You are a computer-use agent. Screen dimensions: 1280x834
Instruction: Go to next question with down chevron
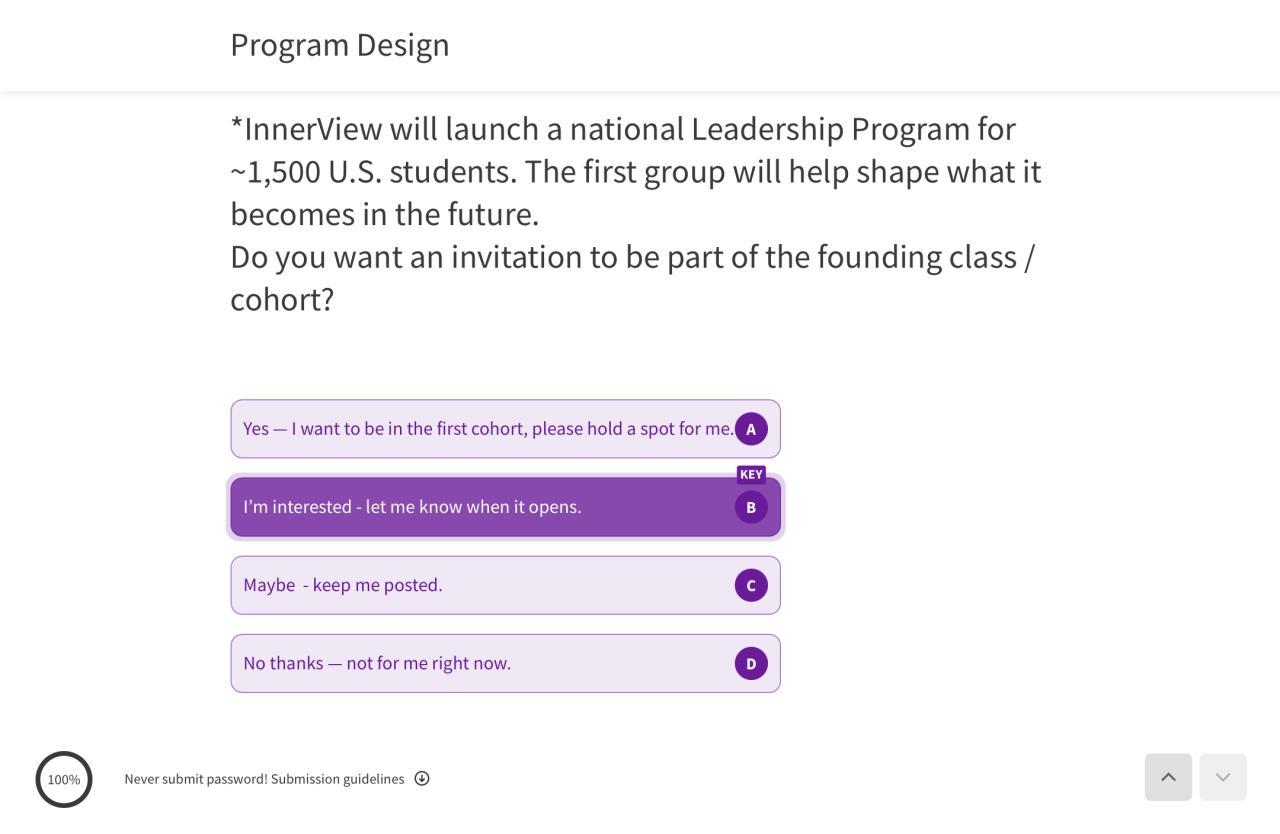(1222, 777)
